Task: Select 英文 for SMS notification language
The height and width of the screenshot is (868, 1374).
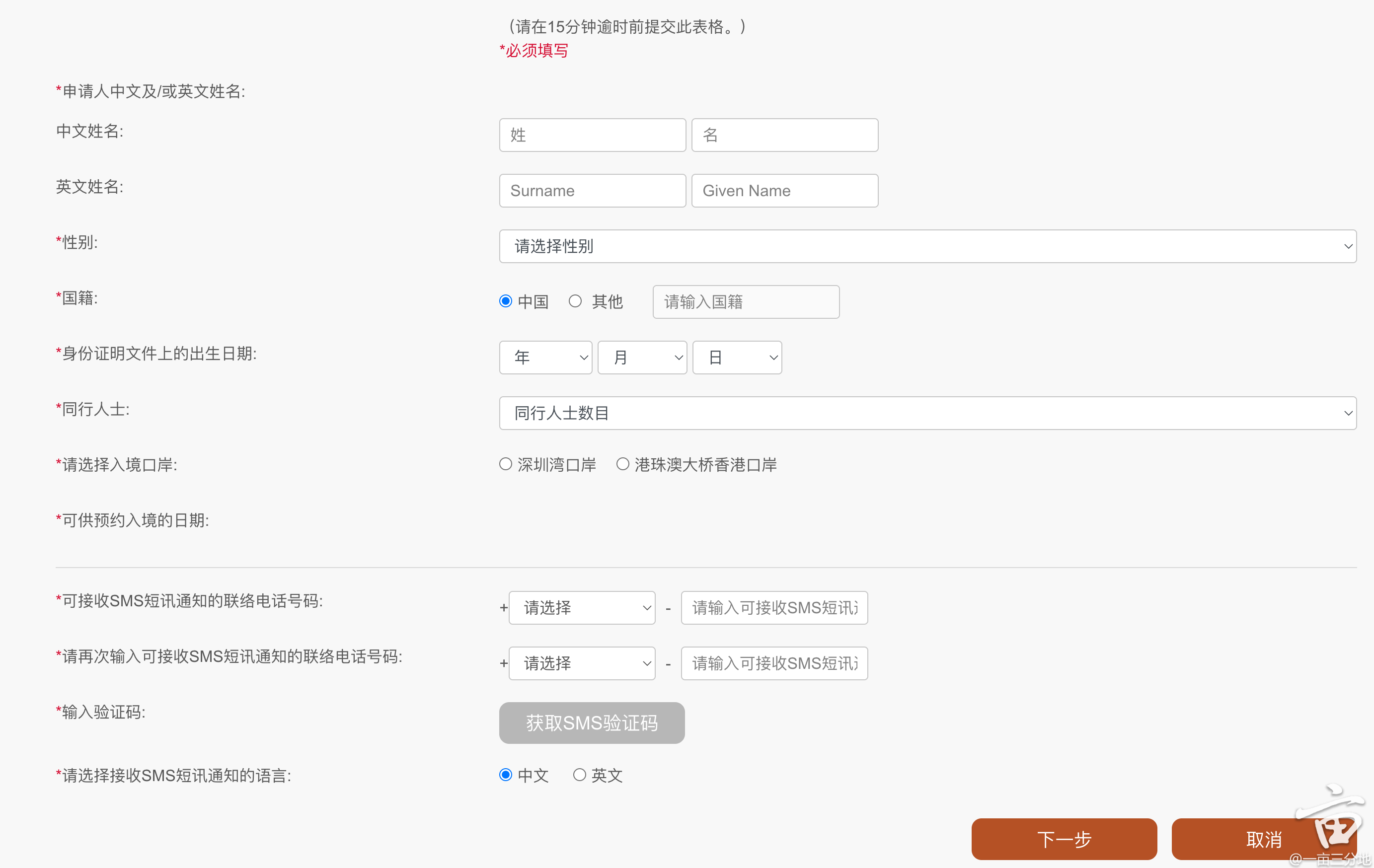Action: pos(579,775)
